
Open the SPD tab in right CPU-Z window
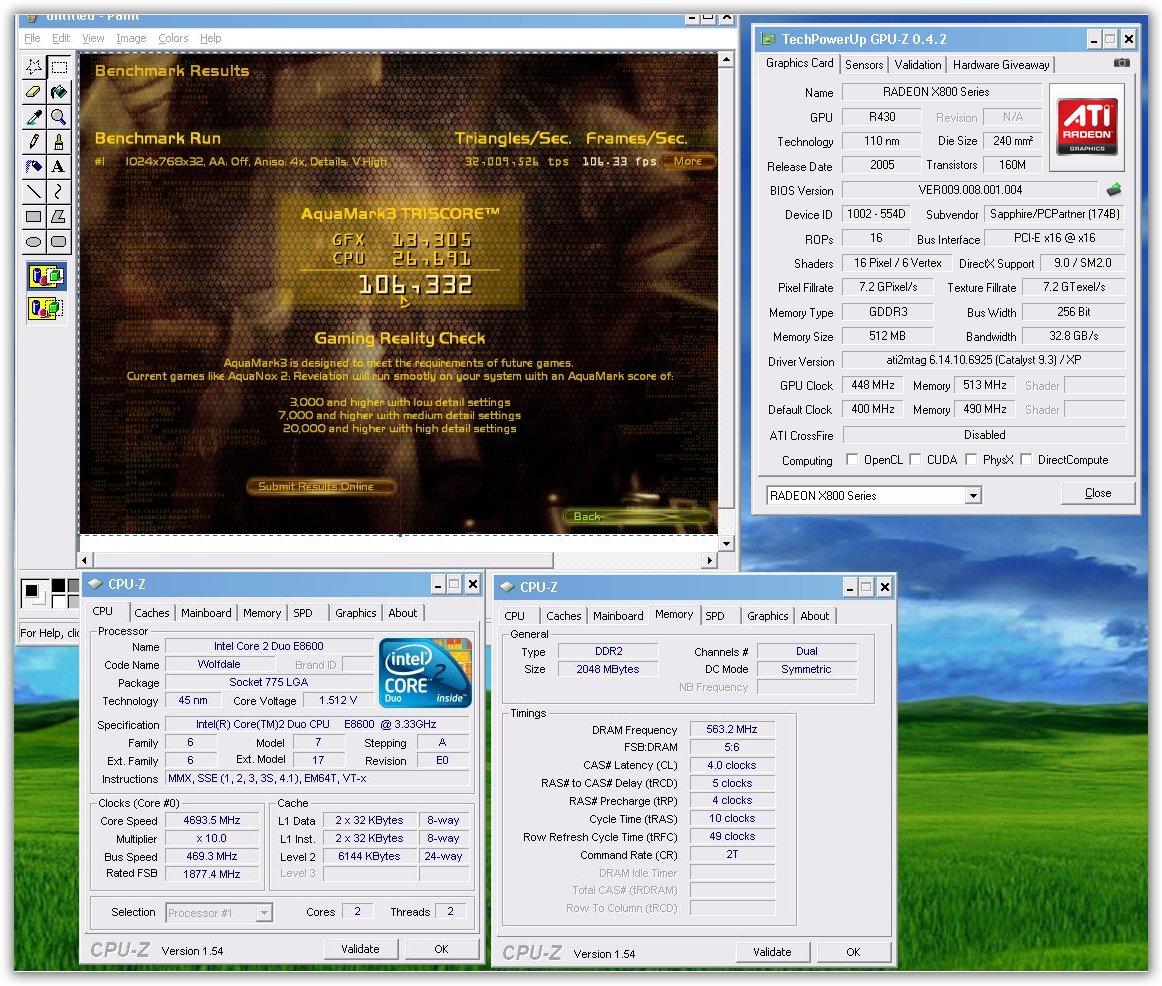pos(715,616)
